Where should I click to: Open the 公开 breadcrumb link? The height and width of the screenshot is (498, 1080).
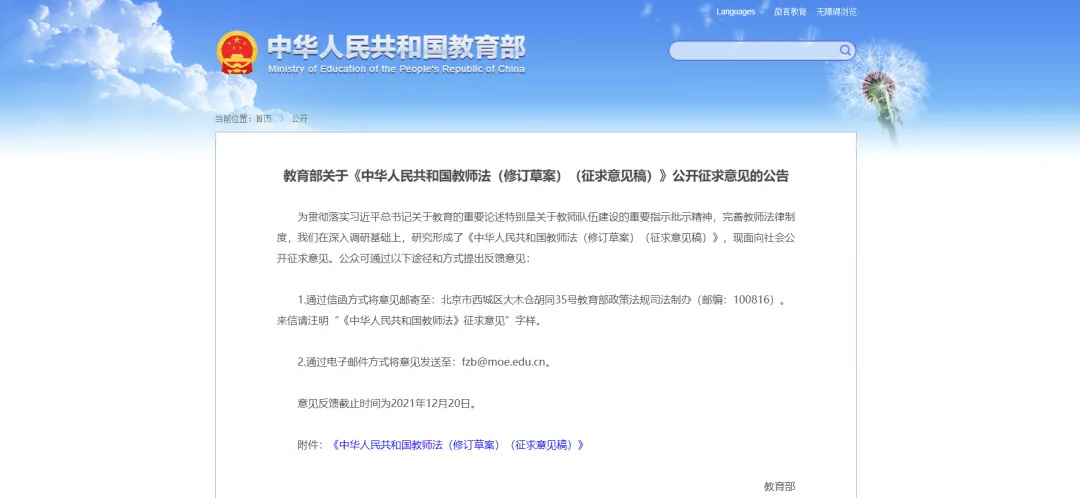[300, 118]
